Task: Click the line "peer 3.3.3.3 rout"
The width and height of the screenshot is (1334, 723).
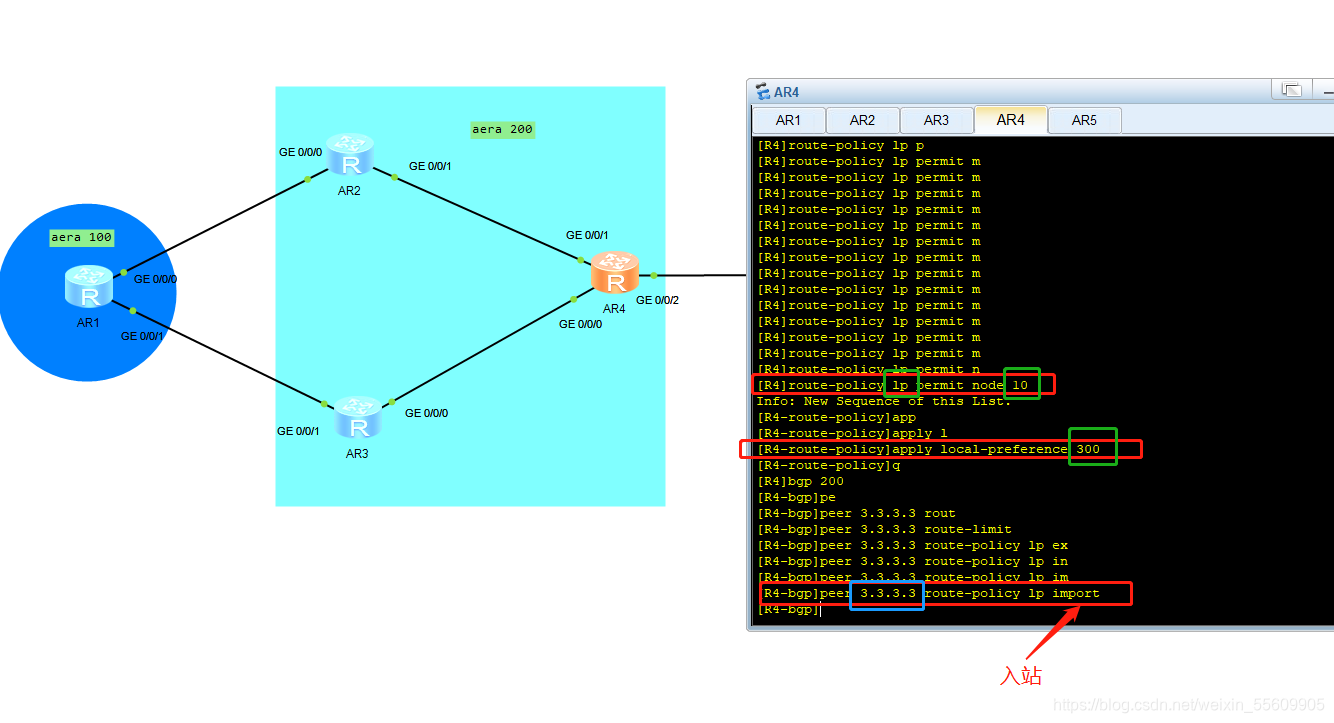Action: point(856,513)
